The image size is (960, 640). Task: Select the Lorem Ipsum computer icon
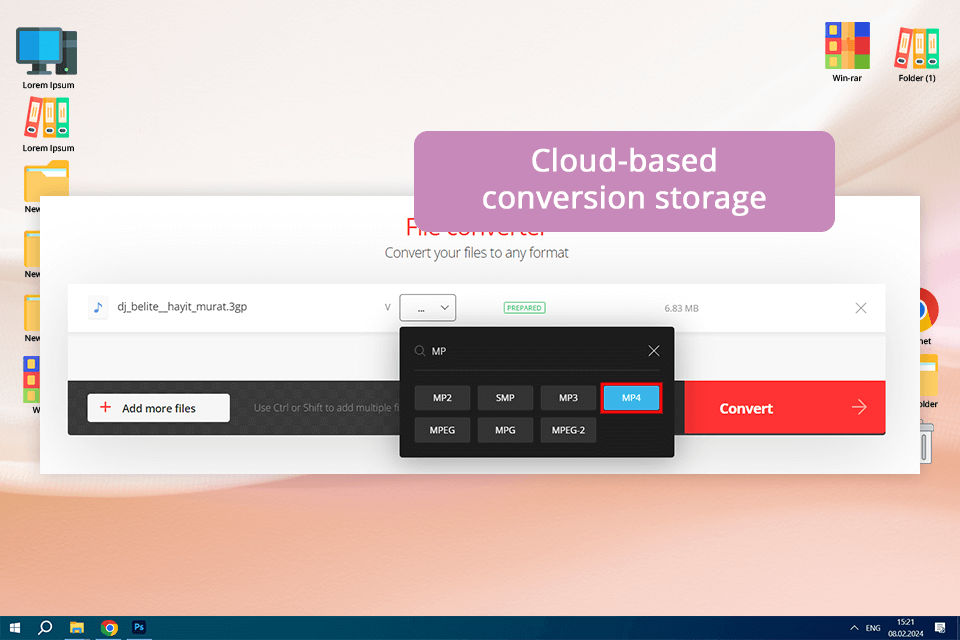tap(48, 58)
